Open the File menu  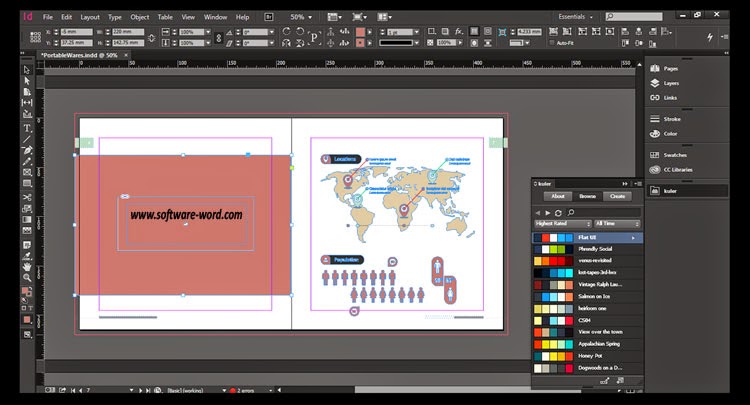(48, 17)
